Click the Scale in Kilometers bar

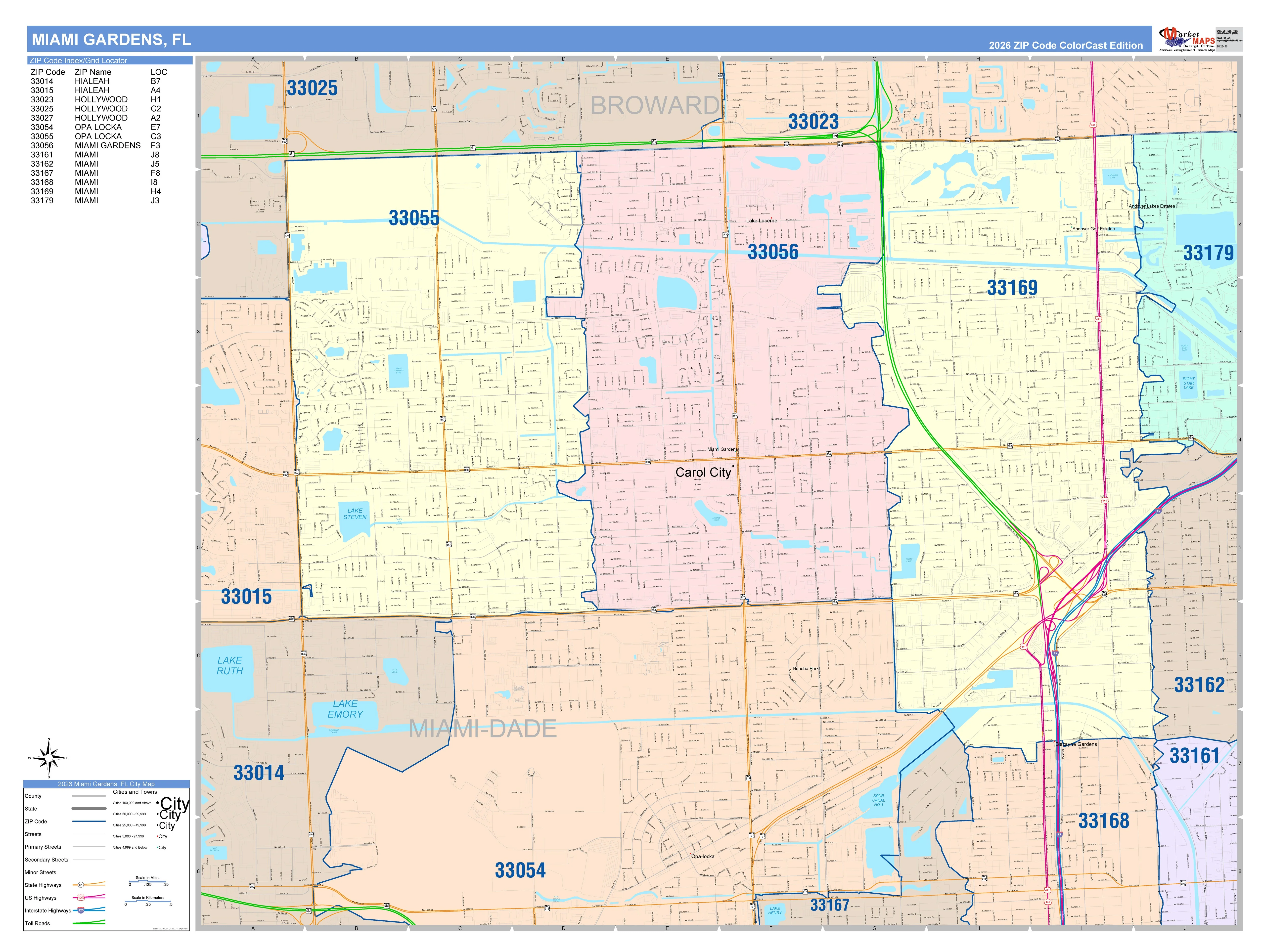(x=148, y=902)
